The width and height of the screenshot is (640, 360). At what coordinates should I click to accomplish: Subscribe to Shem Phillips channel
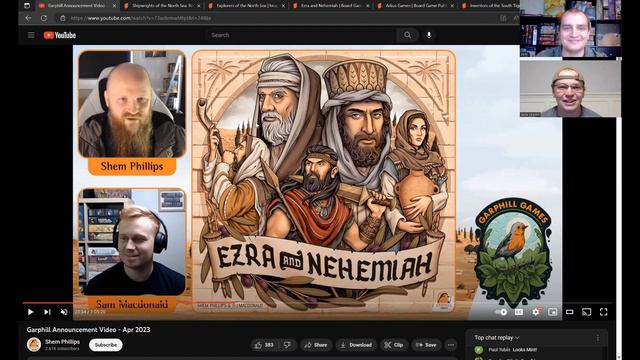click(106, 345)
